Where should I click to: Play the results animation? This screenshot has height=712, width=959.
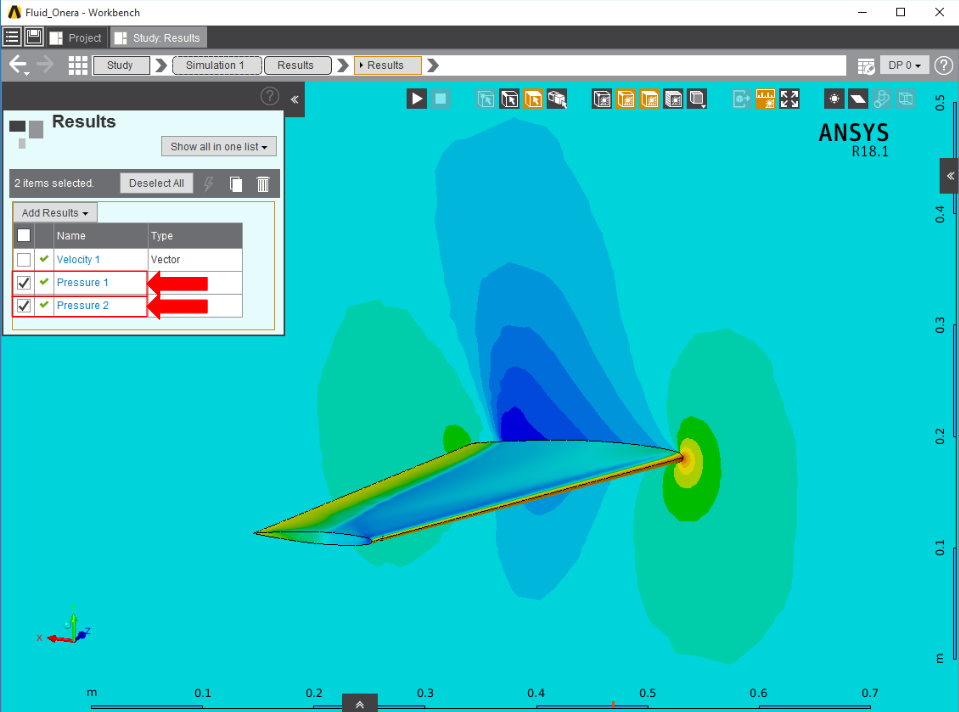(x=417, y=98)
